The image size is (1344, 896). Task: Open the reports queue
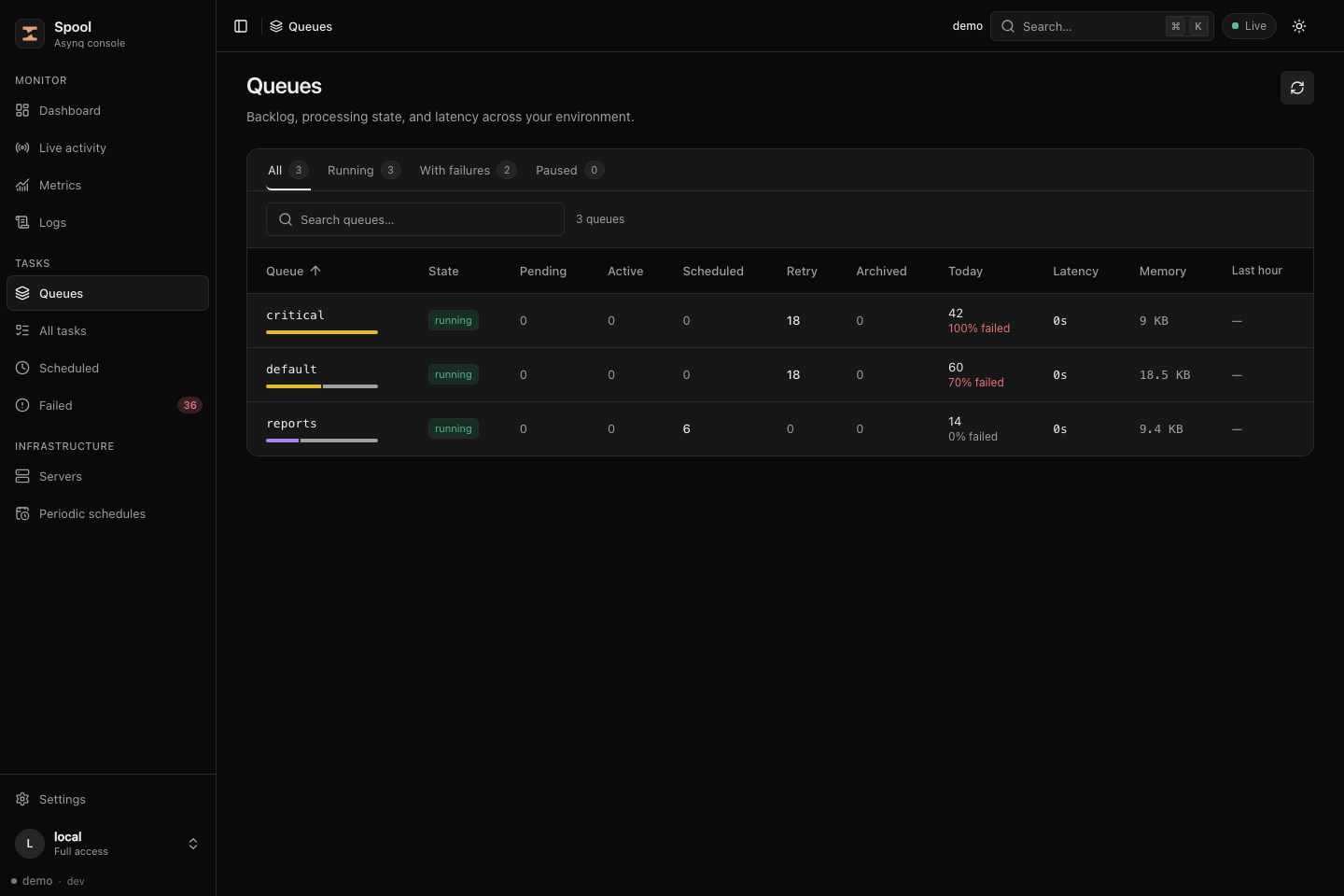click(x=291, y=423)
